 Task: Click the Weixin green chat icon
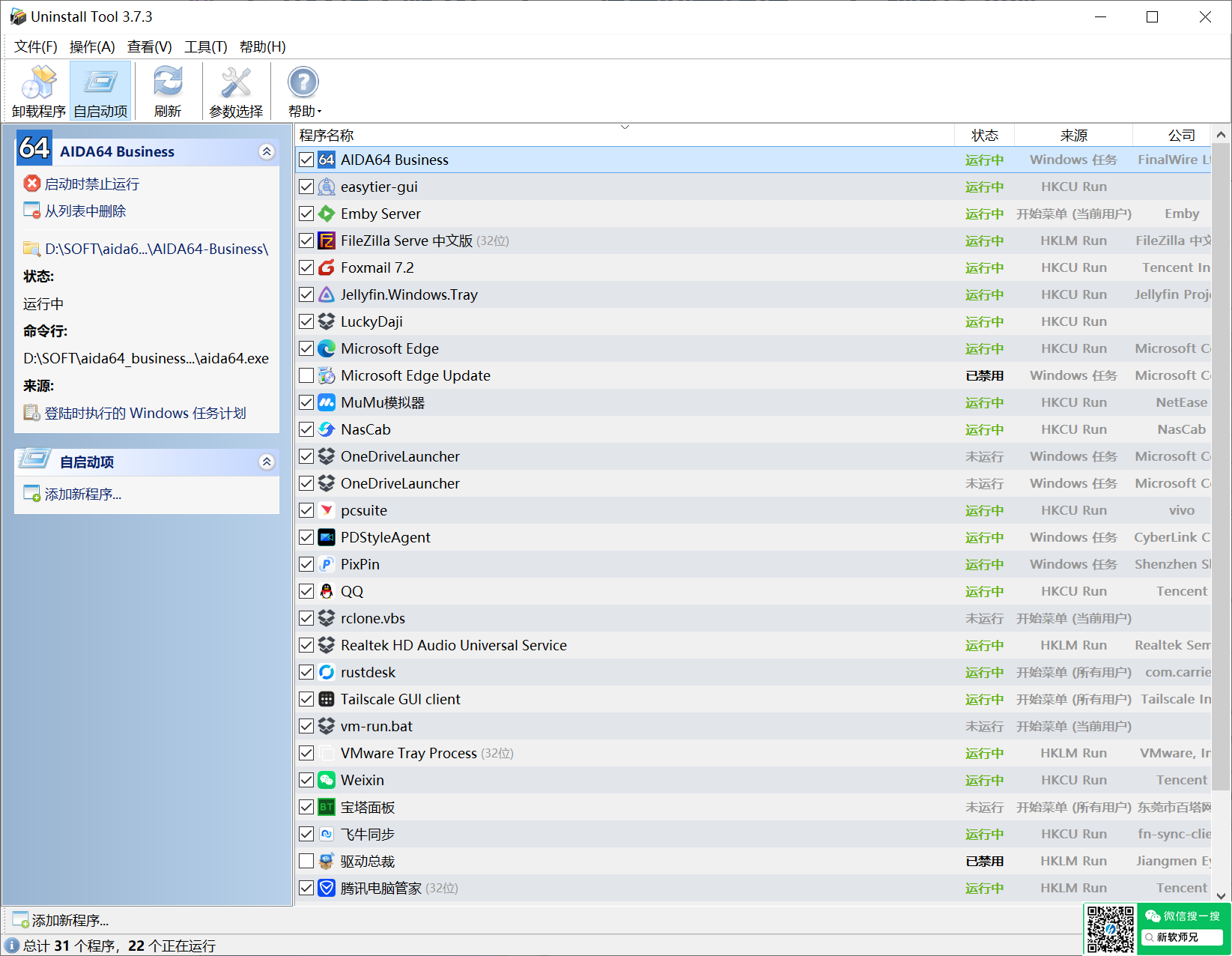coord(327,780)
